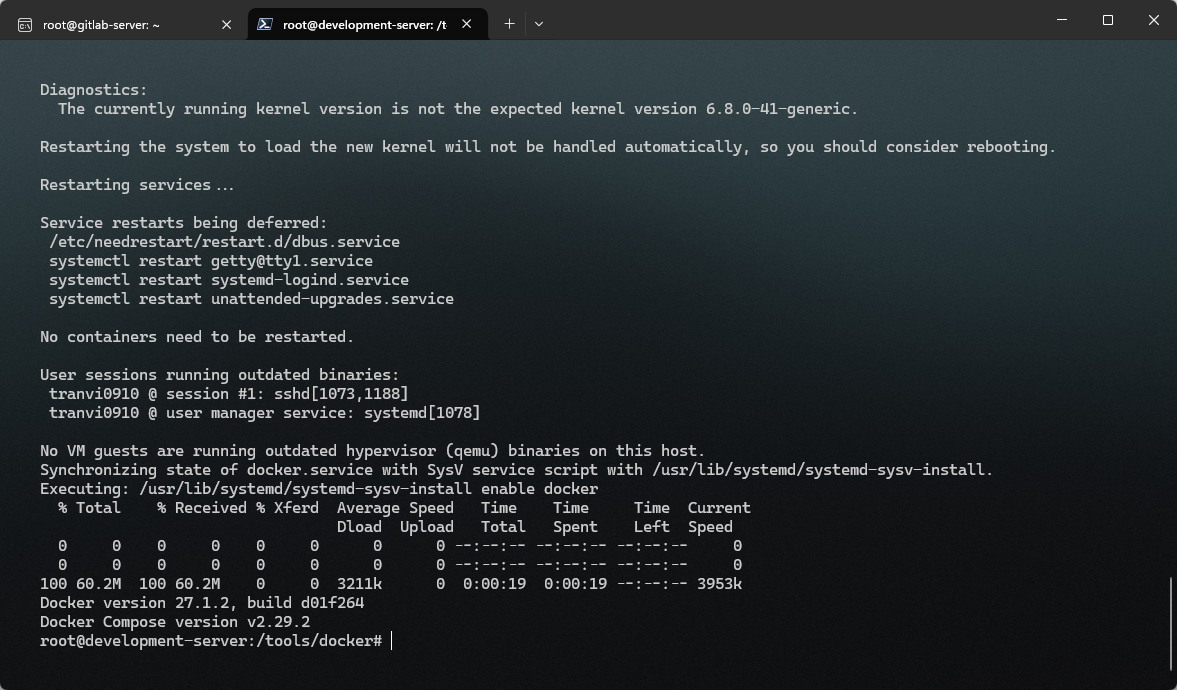The width and height of the screenshot is (1177, 690).
Task: Minimize the terminal window
Action: (1061, 20)
